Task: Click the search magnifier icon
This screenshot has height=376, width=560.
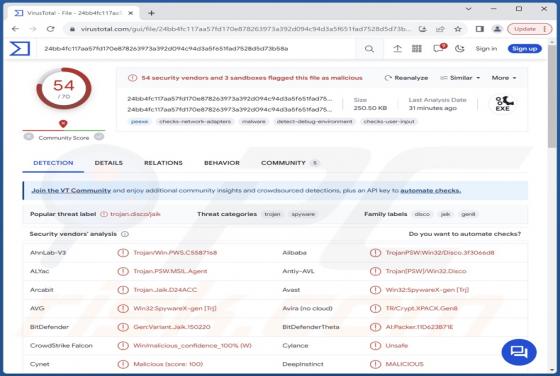Action: coord(369,49)
